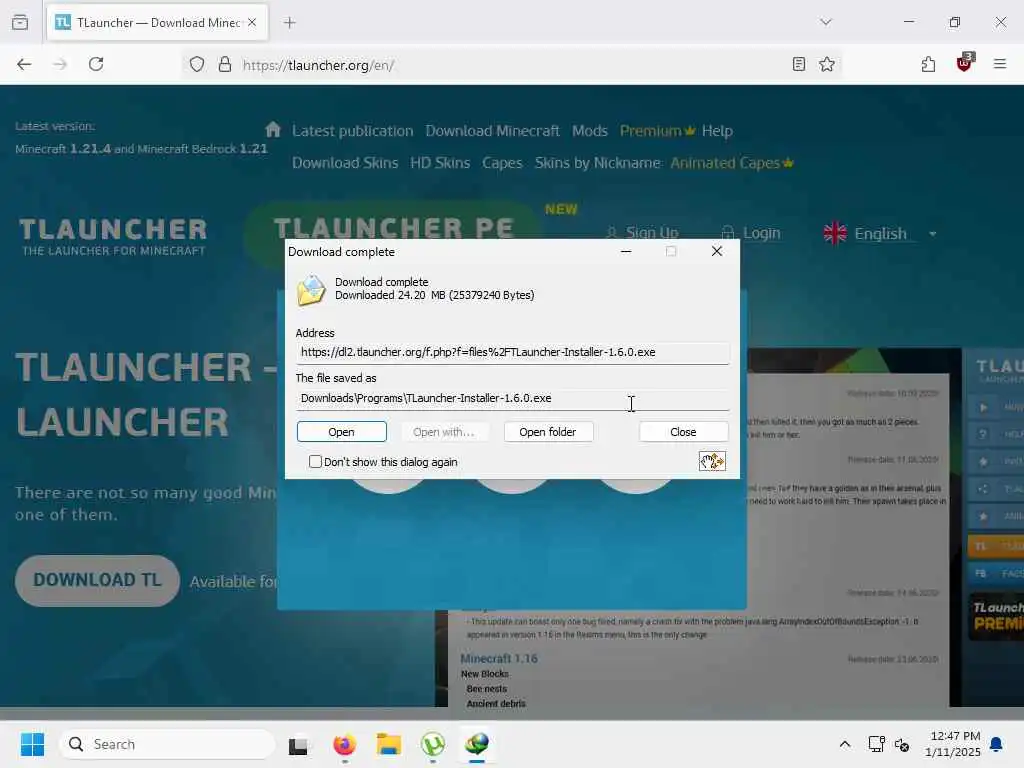Screen dimensions: 1024x768
Task: Open Task View icon on taskbar
Action: point(298,744)
